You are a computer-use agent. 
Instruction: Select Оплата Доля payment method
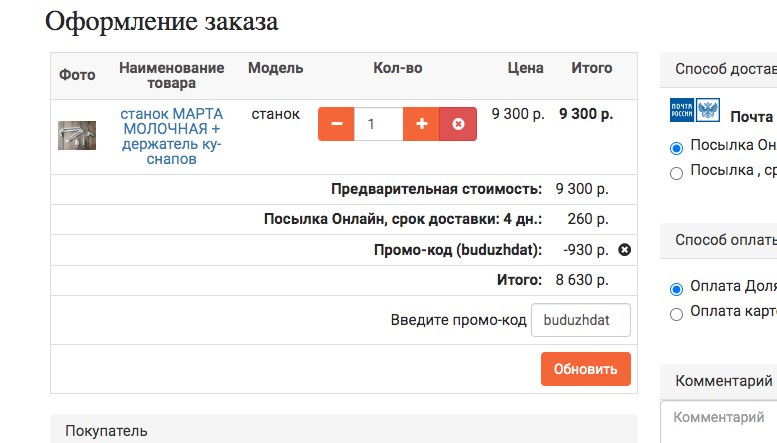(676, 289)
